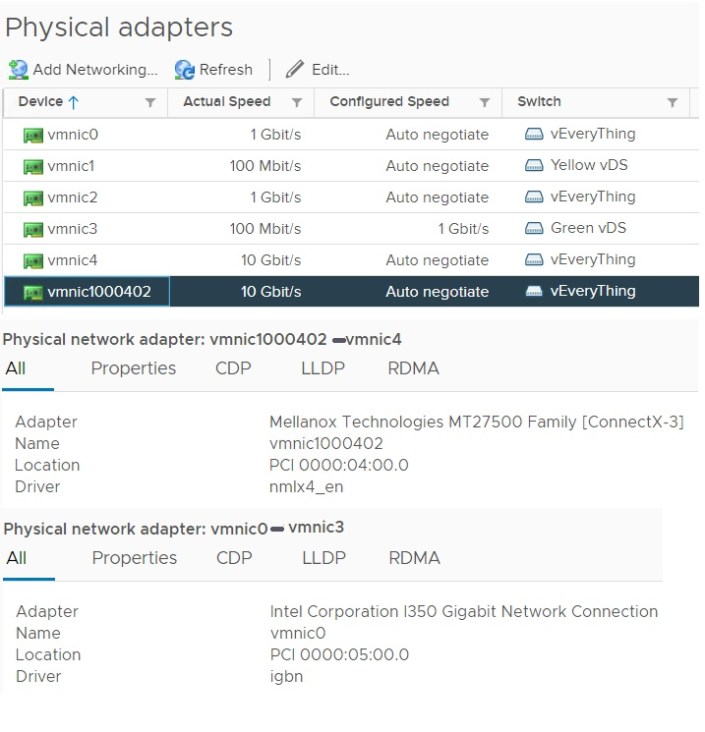This screenshot has width=705, height=732.
Task: Open the upper CDP tab
Action: (233, 368)
